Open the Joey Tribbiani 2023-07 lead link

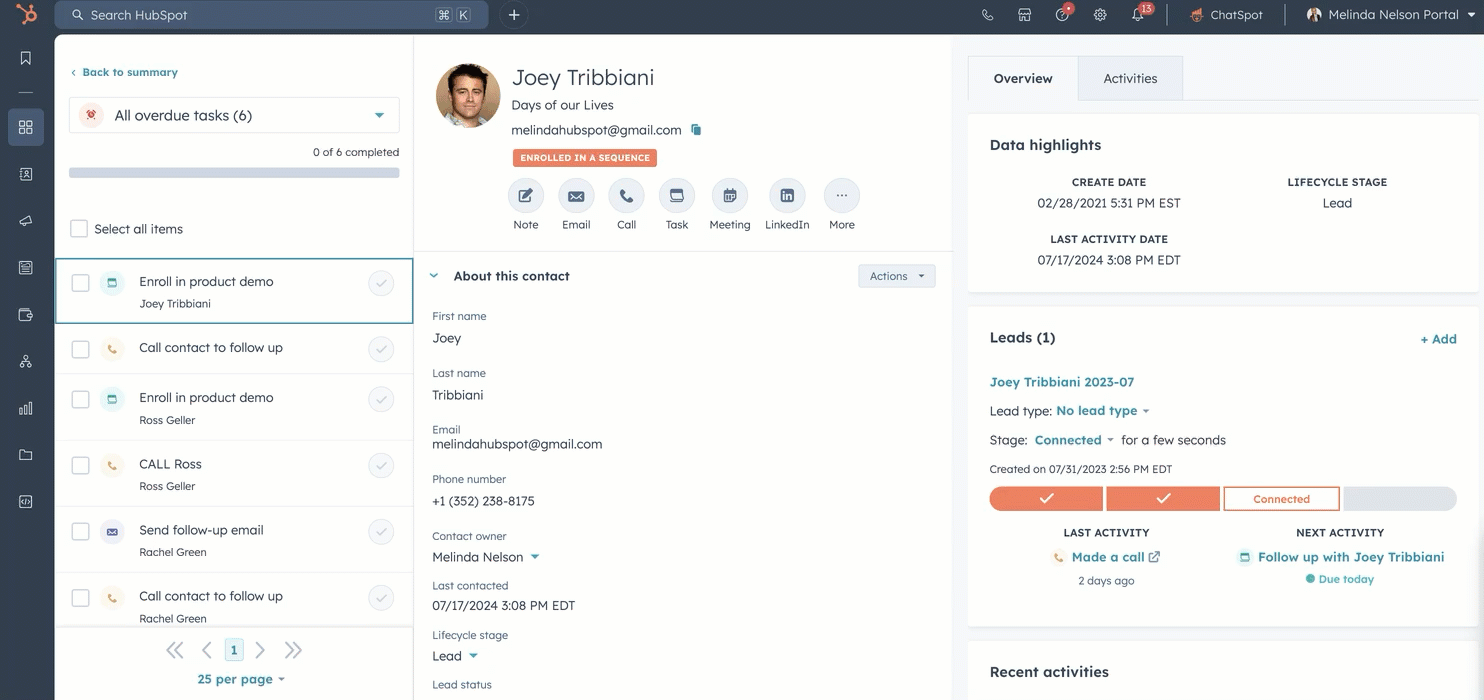tap(1061, 382)
